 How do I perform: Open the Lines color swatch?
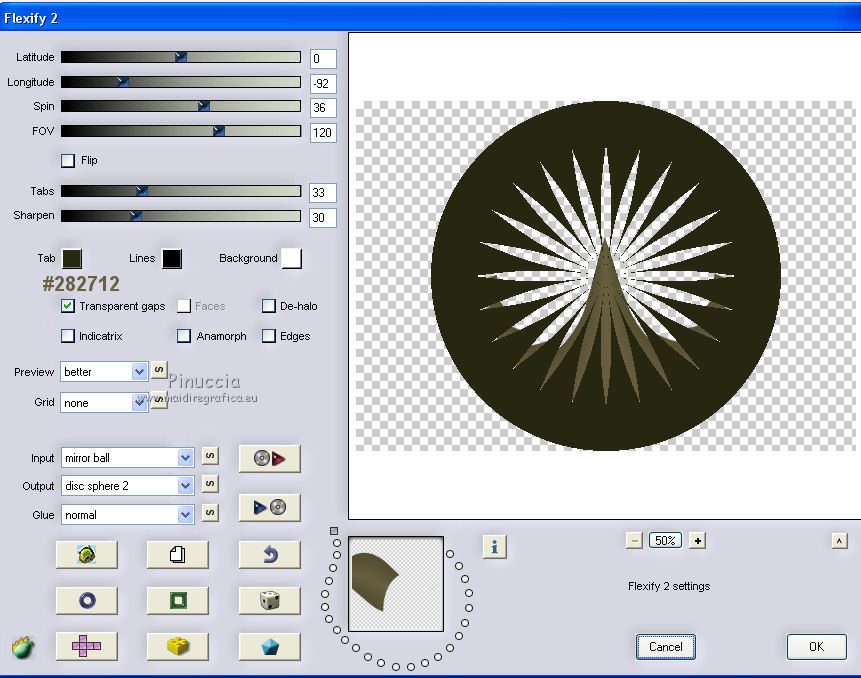[172, 259]
